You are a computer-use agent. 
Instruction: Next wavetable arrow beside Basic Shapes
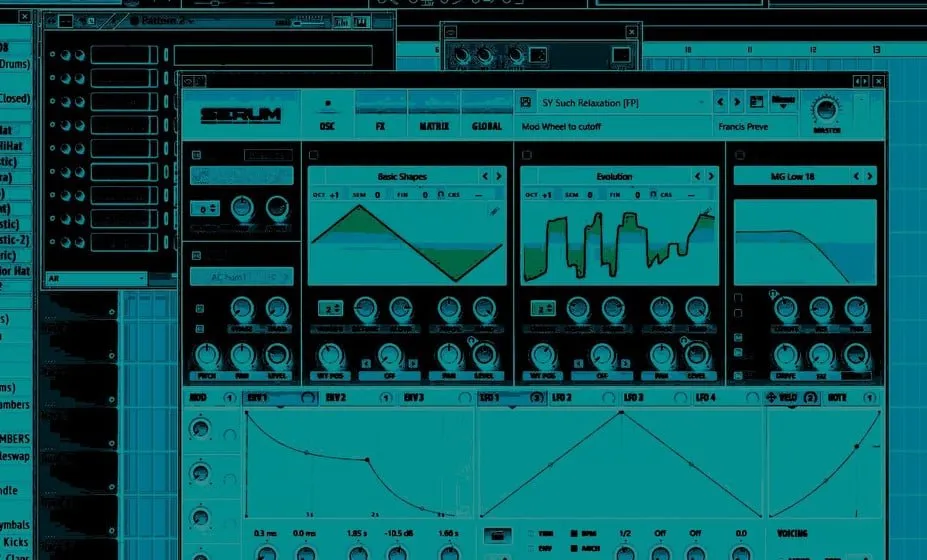tap(499, 176)
